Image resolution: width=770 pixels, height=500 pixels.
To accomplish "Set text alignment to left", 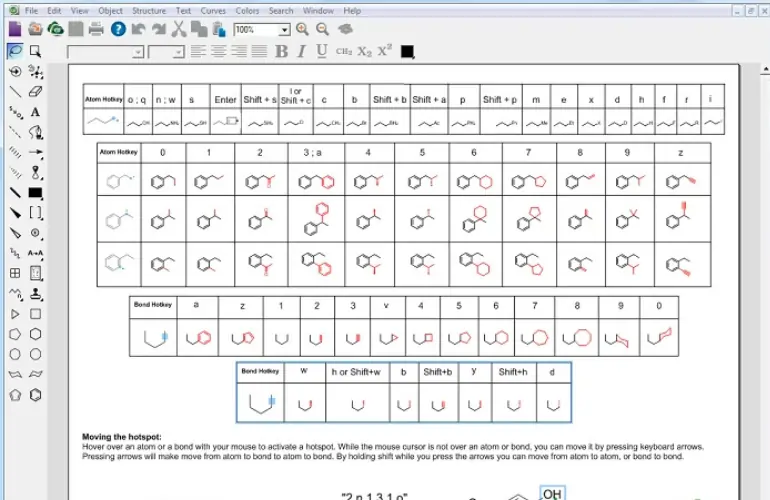I will coord(198,51).
